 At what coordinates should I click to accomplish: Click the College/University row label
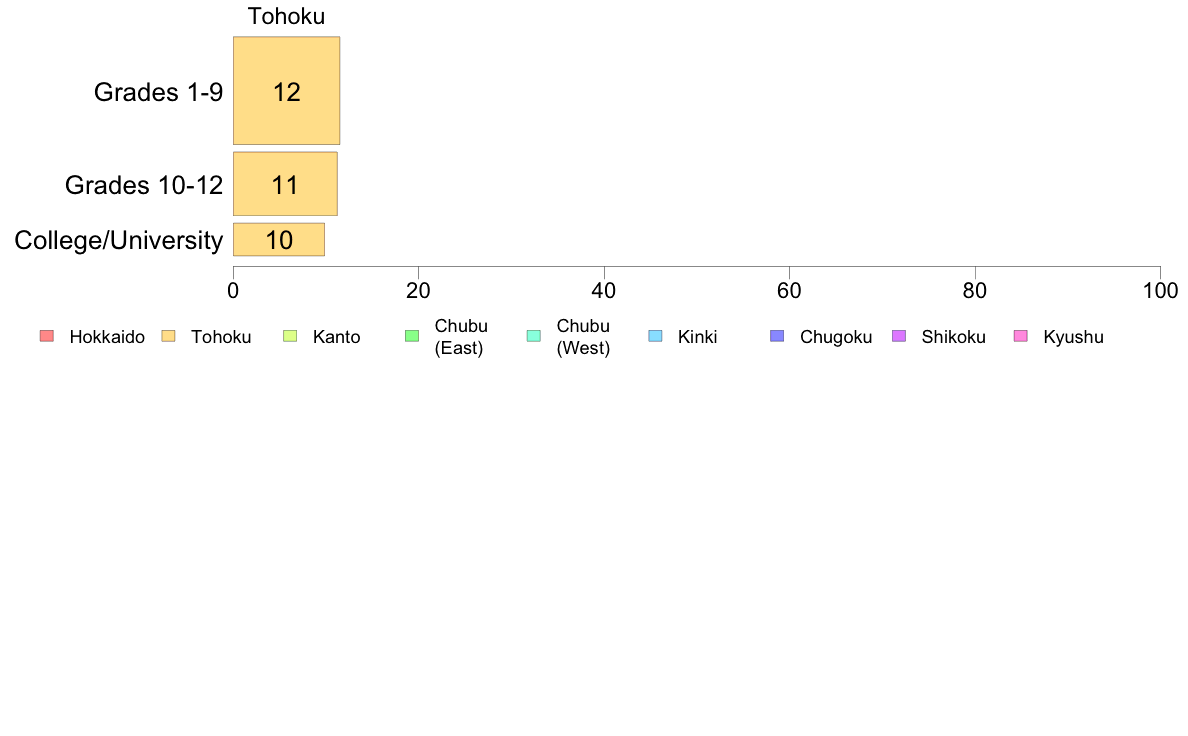(119, 240)
